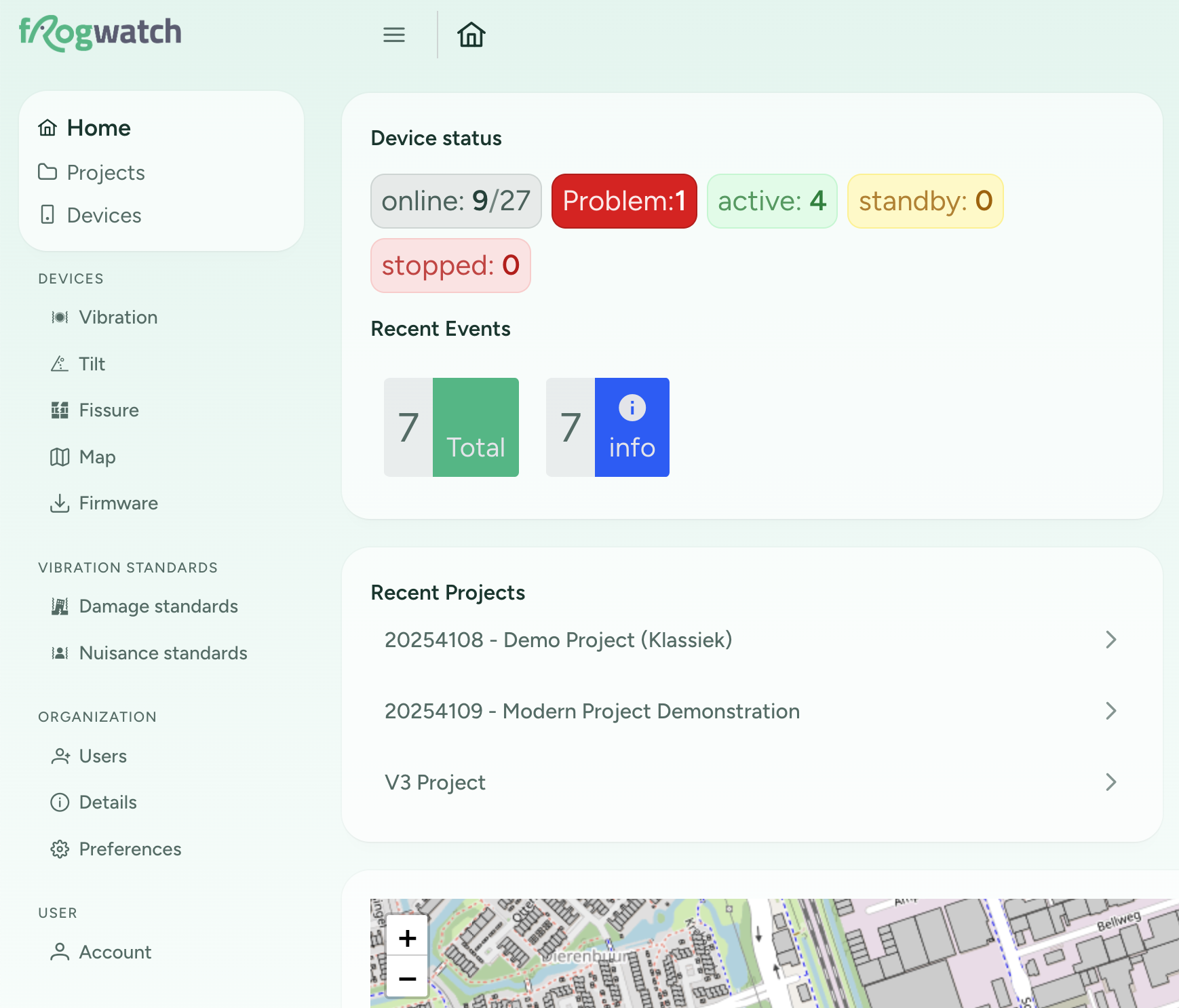Open organization Preferences settings
Viewport: 1179px width, 1008px height.
(130, 849)
